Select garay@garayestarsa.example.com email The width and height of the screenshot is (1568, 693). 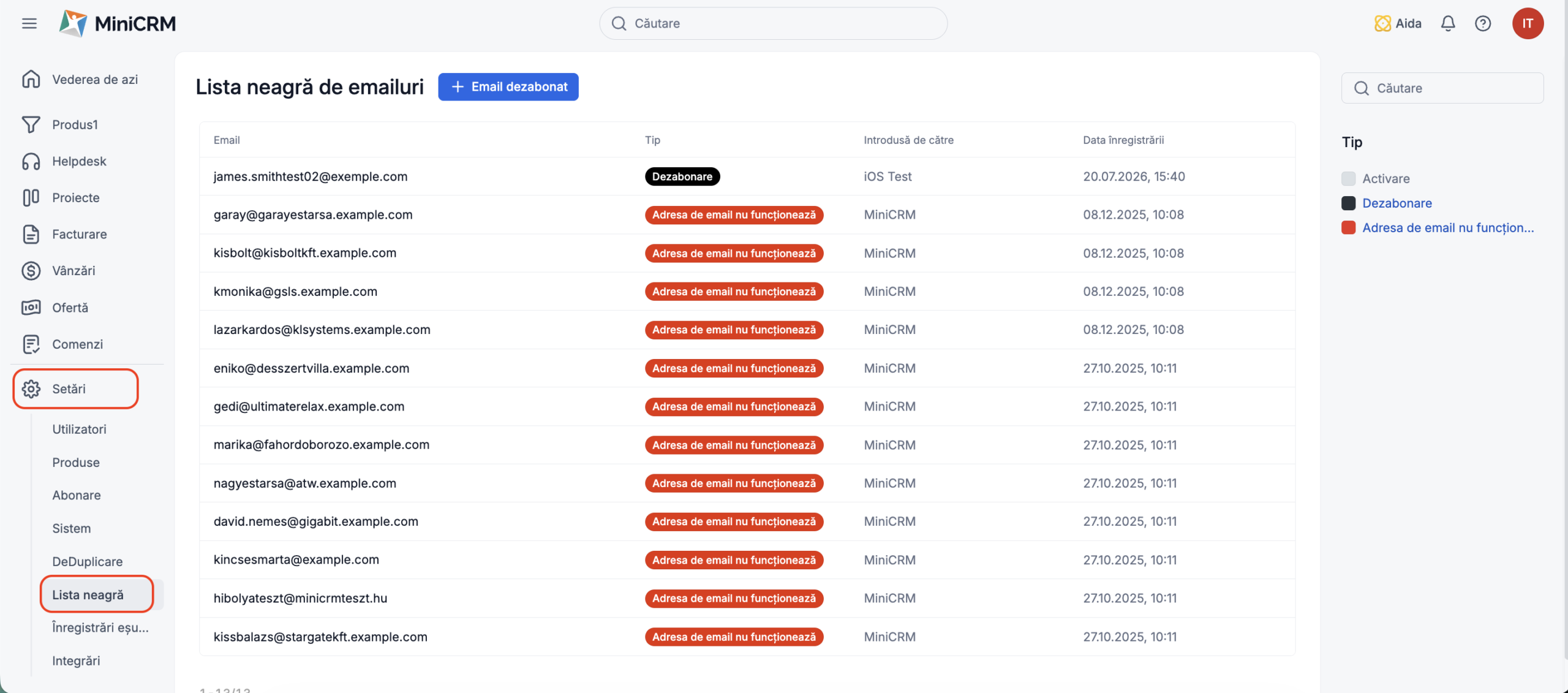point(313,214)
